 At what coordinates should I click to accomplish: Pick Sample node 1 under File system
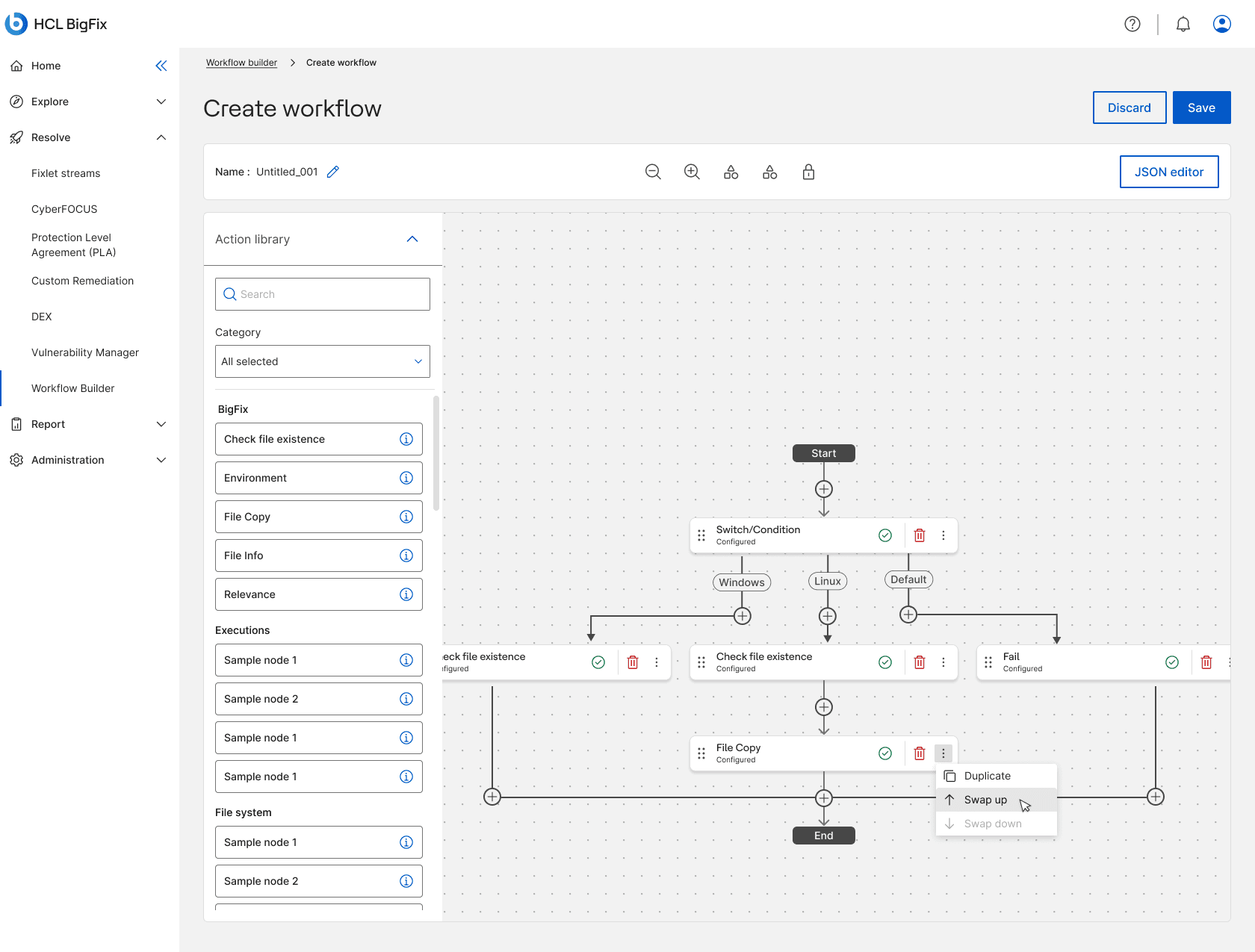pos(319,842)
